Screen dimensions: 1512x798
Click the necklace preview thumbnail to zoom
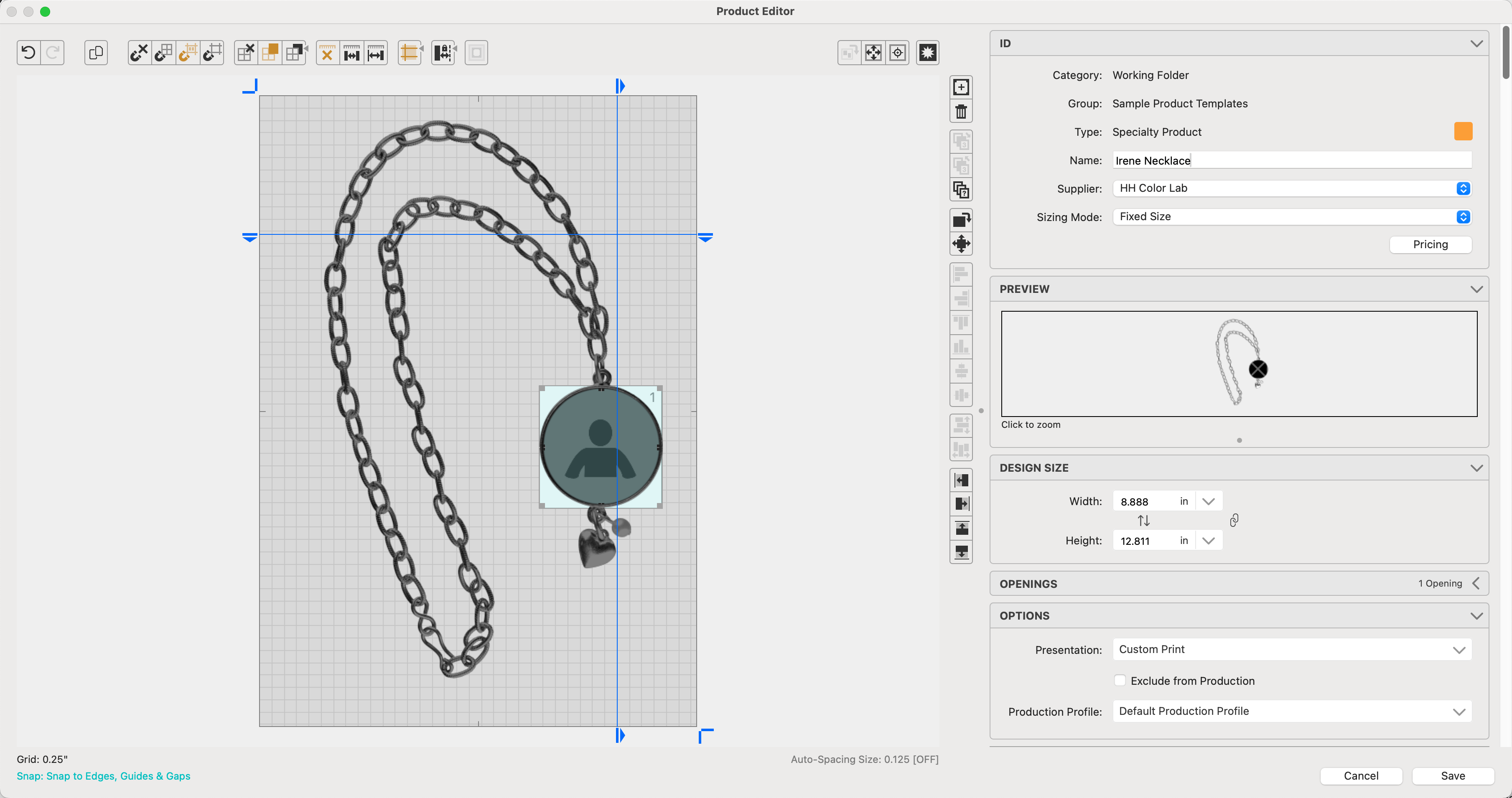click(x=1239, y=364)
